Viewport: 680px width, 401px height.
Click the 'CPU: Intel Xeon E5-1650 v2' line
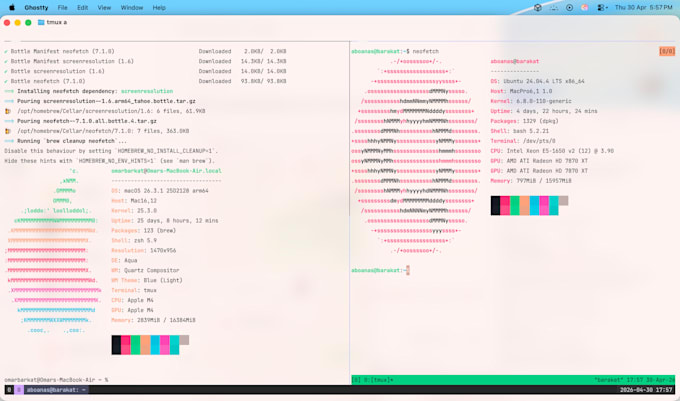(x=552, y=151)
